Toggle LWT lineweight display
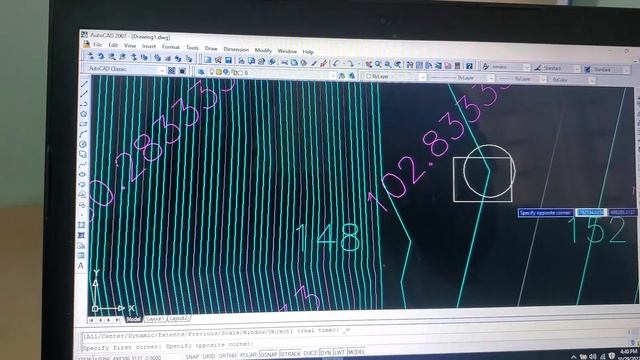Image resolution: width=640 pixels, height=360 pixels. point(339,352)
